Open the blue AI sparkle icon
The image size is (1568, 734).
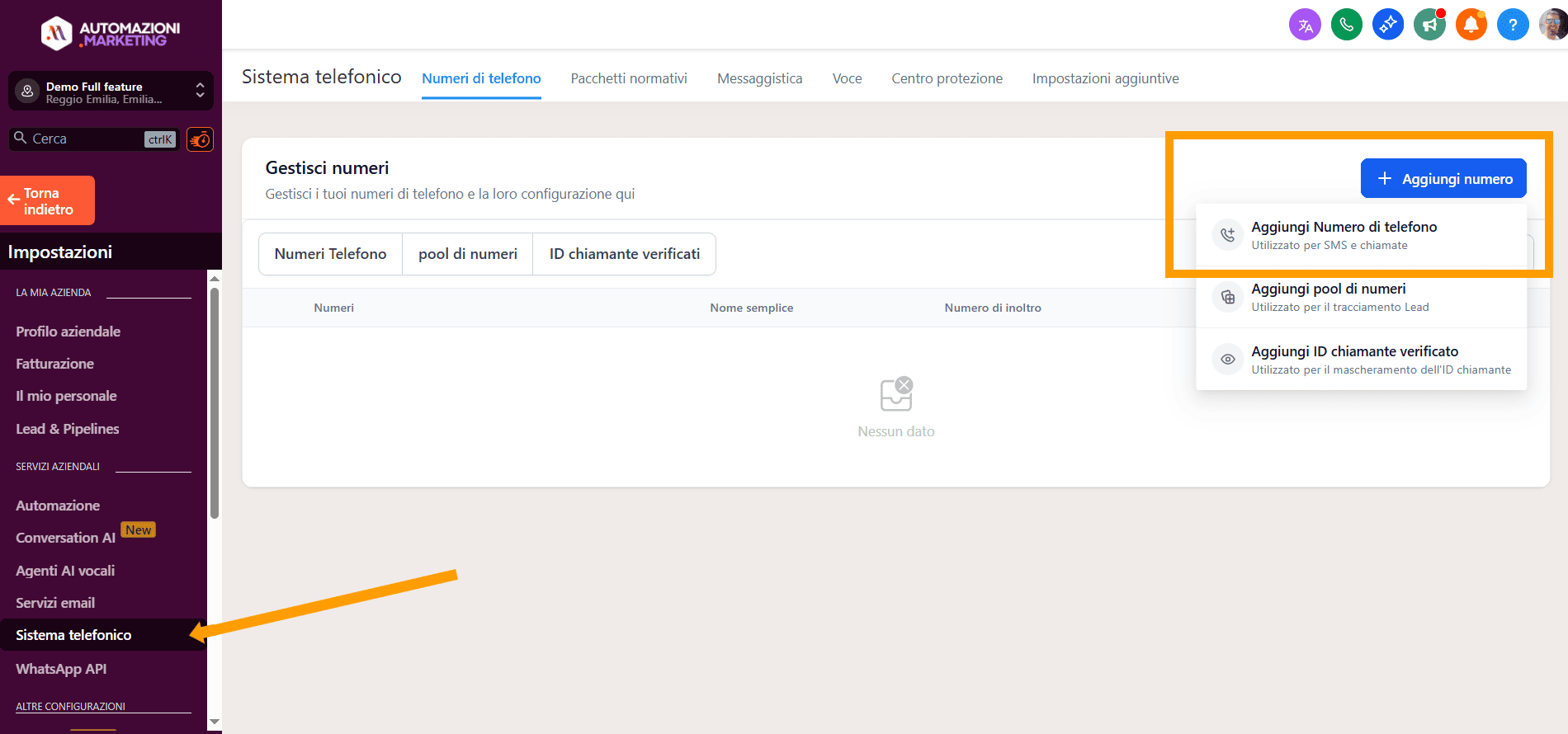pyautogui.click(x=1388, y=25)
